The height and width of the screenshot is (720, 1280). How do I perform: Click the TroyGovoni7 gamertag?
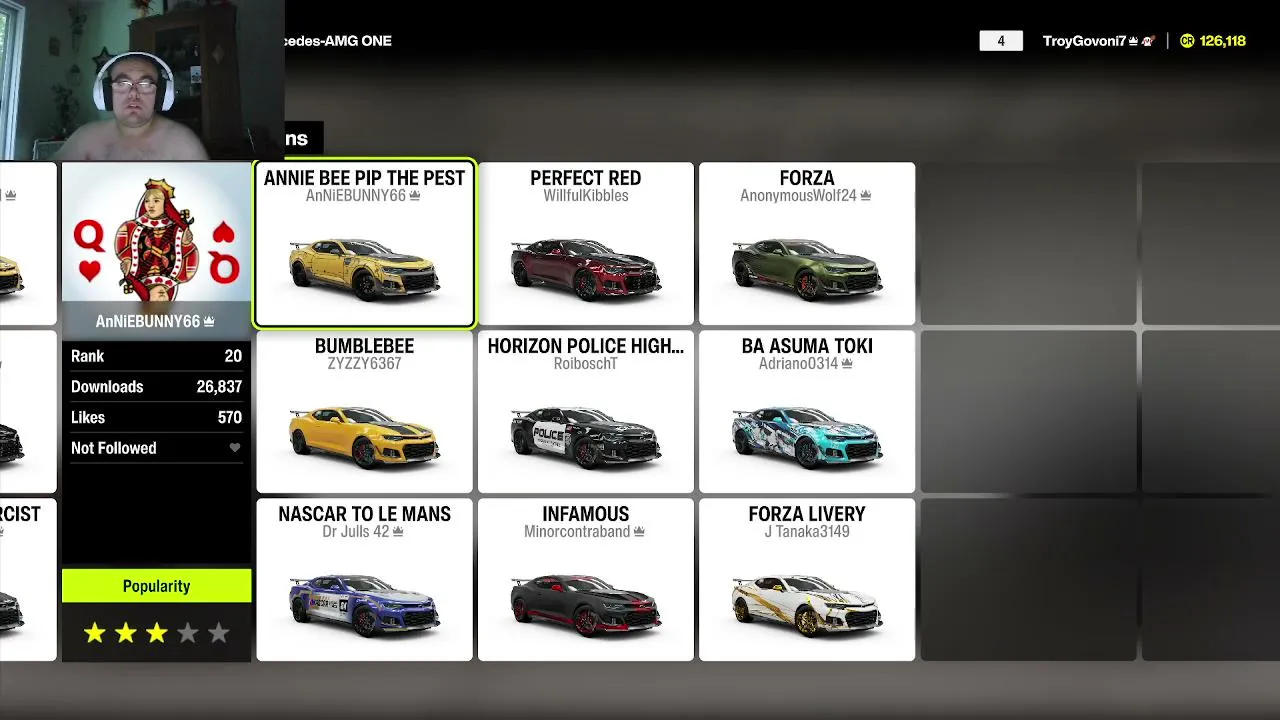pos(1085,41)
